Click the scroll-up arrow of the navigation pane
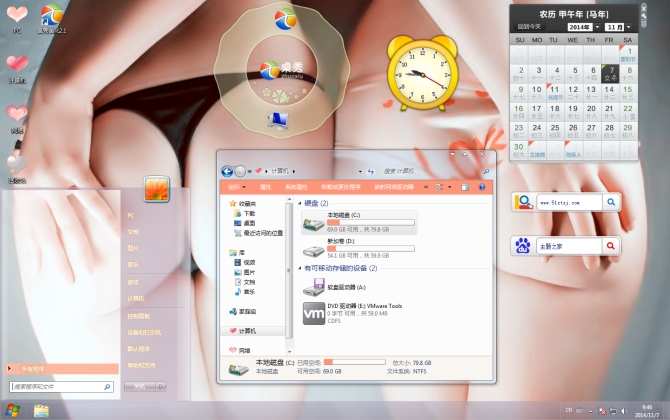The image size is (670, 420). pyautogui.click(x=289, y=200)
